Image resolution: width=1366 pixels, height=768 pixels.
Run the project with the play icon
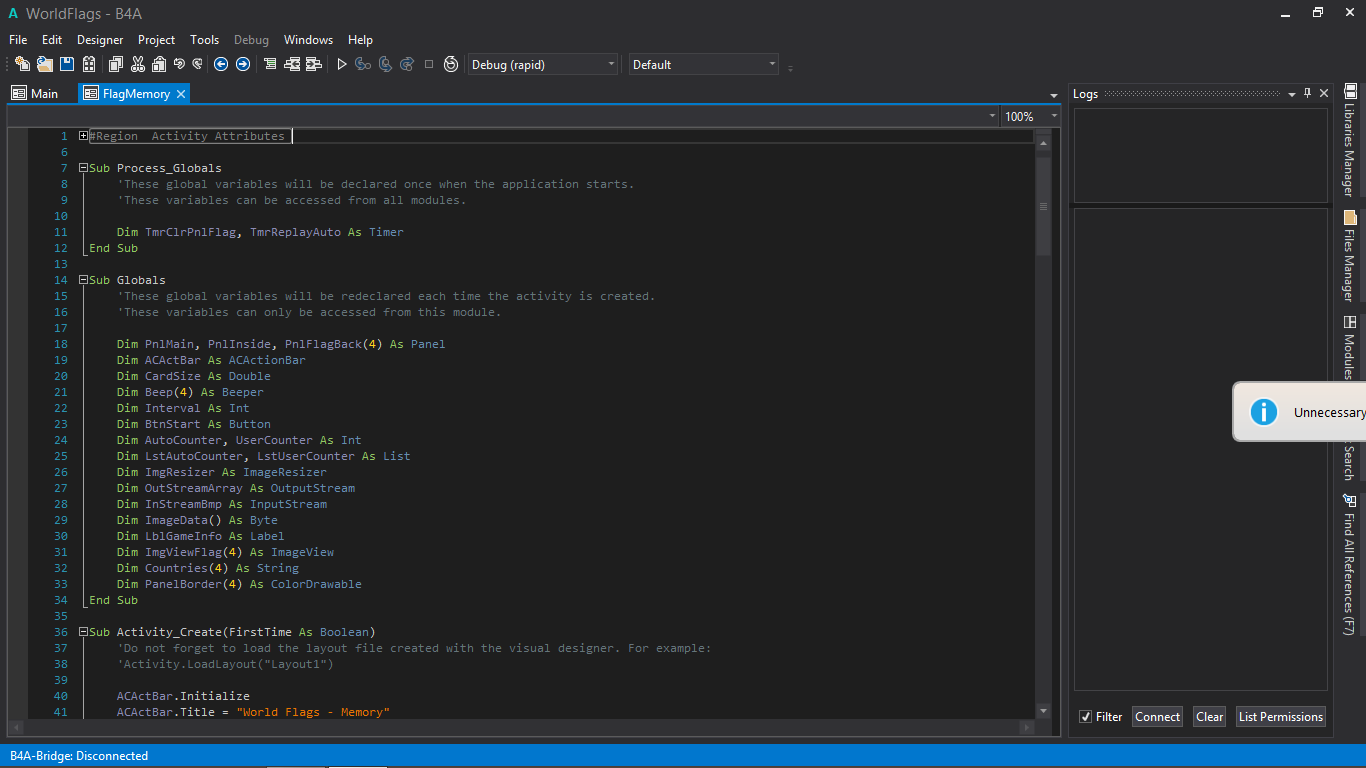click(x=342, y=64)
